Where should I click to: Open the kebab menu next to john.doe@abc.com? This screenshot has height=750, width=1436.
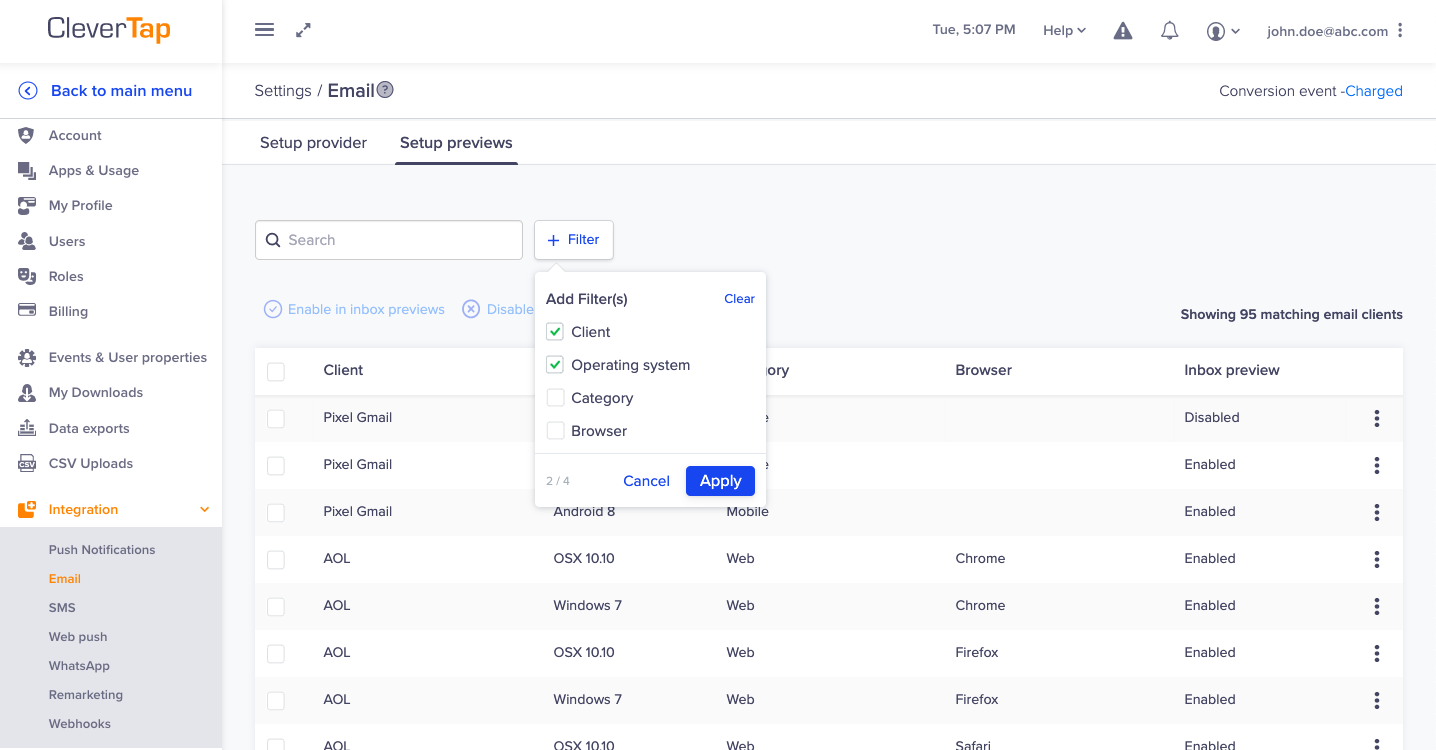point(1400,31)
